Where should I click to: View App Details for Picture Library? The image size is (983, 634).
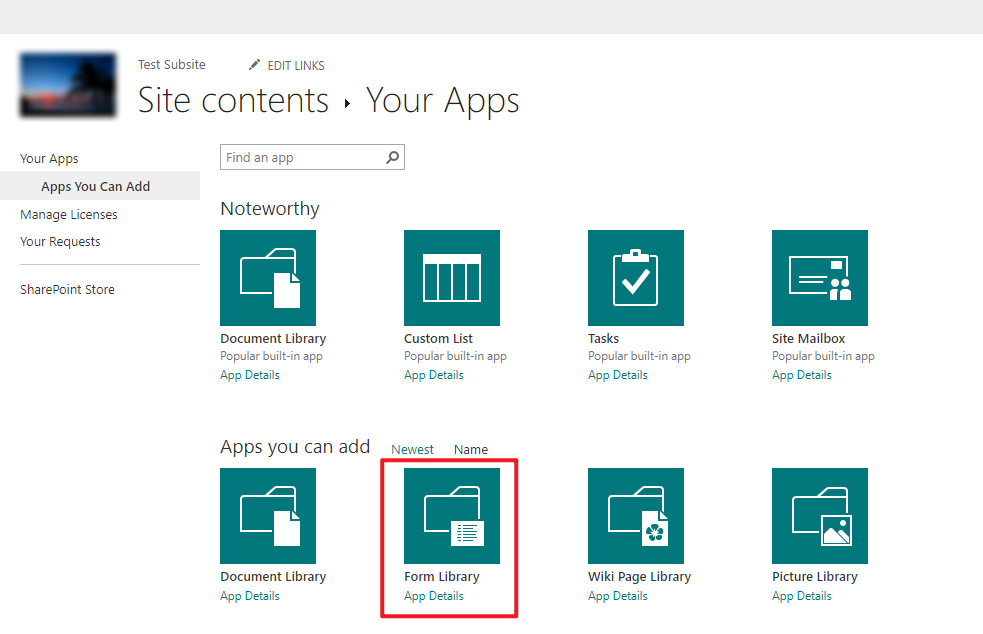[802, 596]
